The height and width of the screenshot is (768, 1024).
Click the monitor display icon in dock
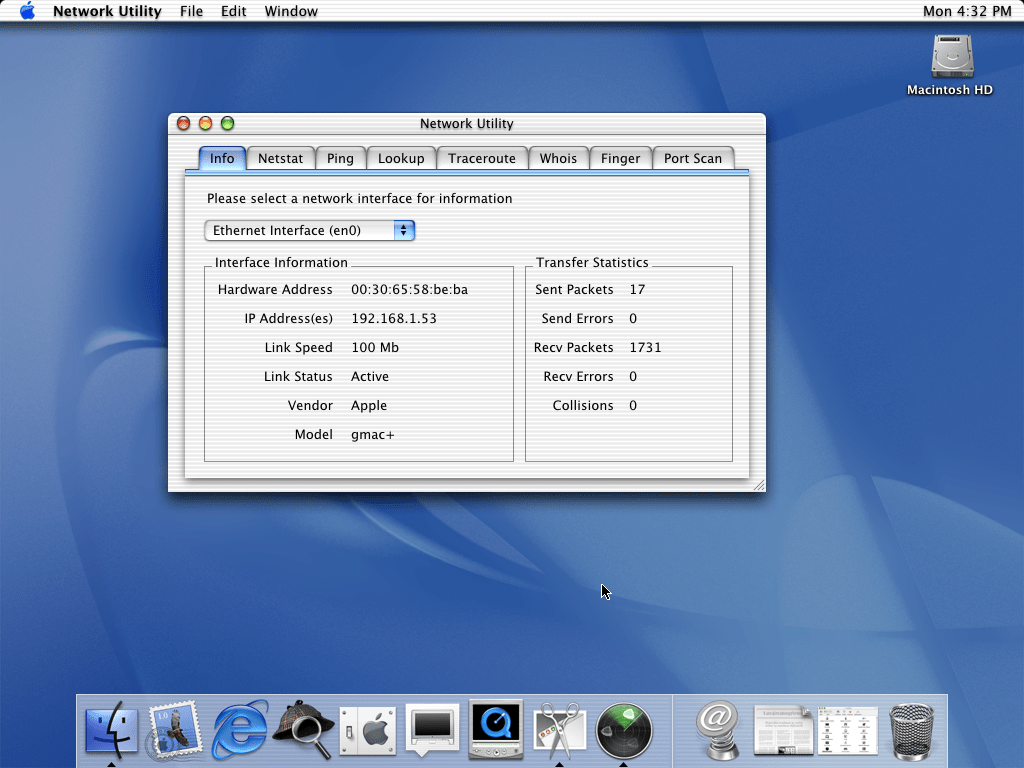[432, 729]
